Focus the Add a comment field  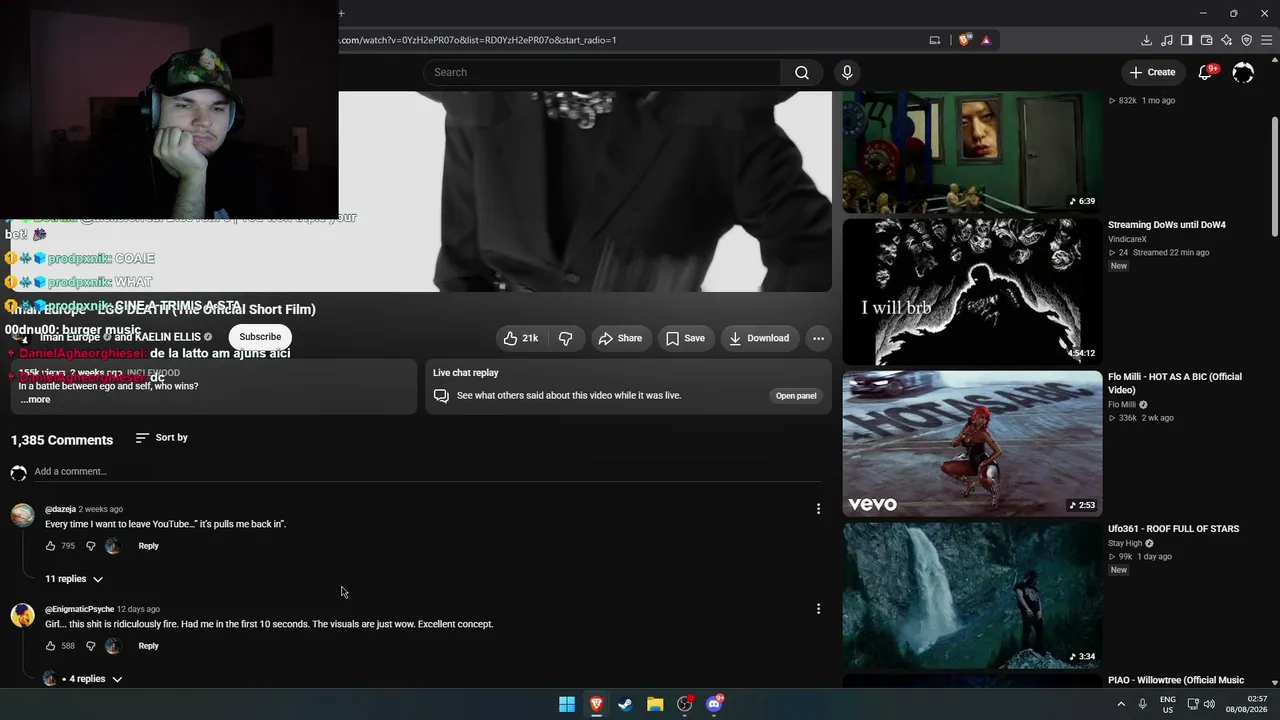427,472
